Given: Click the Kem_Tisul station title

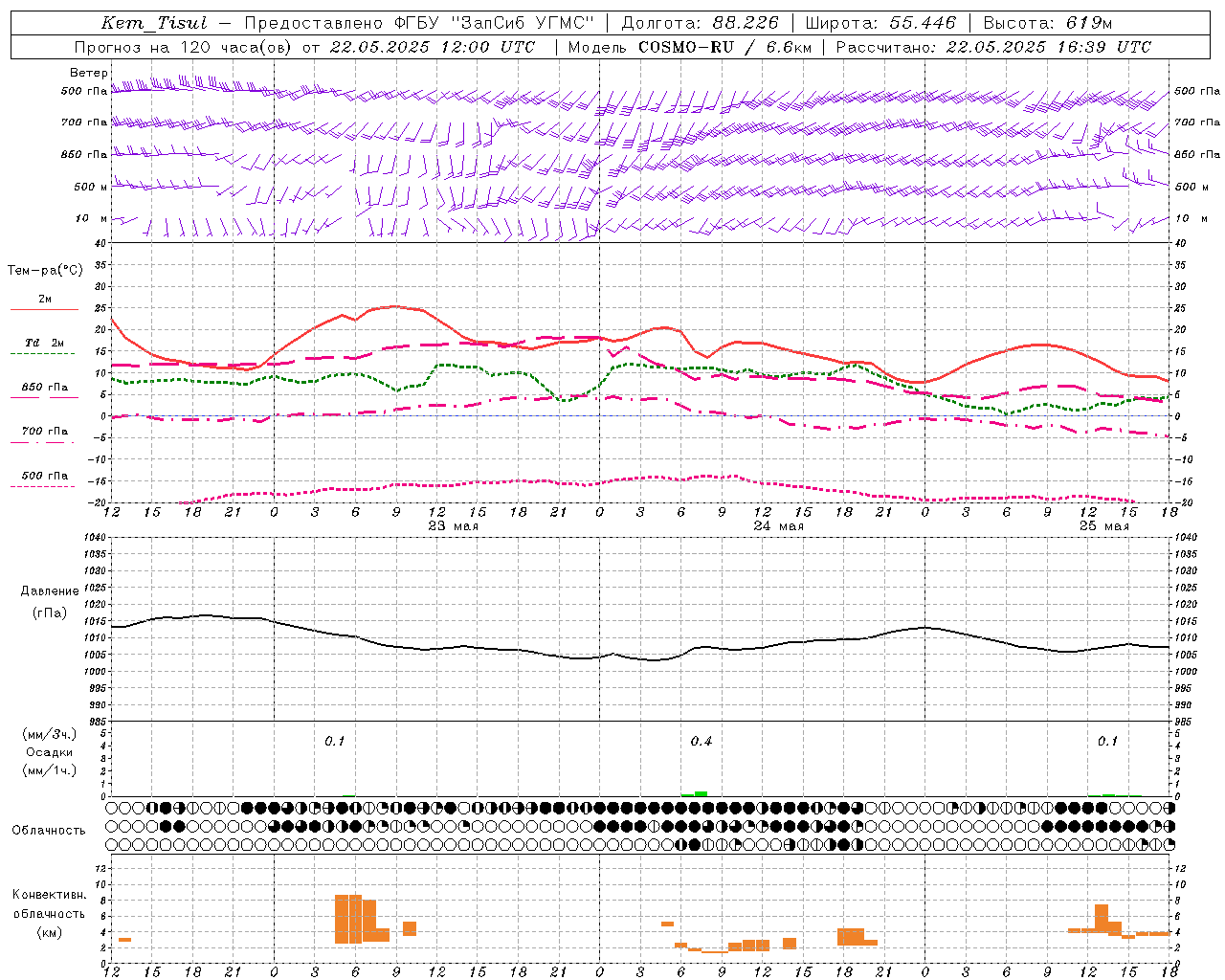Looking at the screenshot, I should tap(154, 23).
